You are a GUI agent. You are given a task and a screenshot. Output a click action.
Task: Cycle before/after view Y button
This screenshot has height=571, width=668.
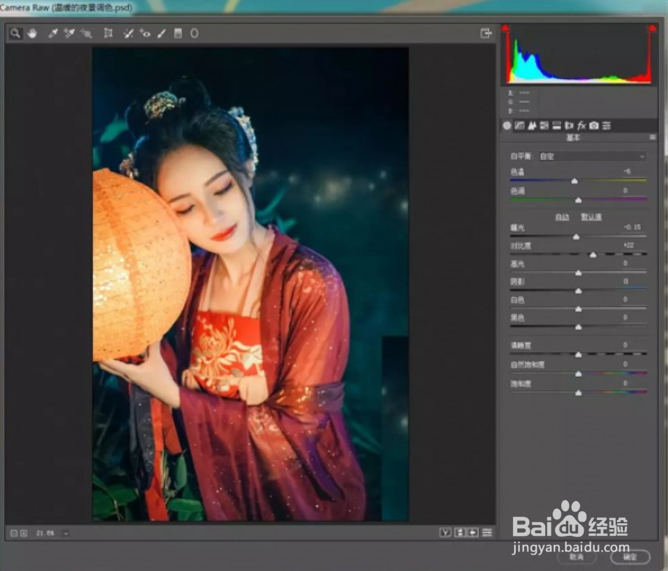click(445, 532)
